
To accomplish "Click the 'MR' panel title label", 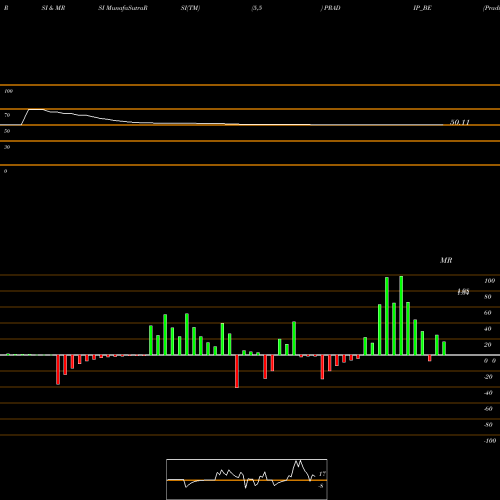I will tap(446, 260).
